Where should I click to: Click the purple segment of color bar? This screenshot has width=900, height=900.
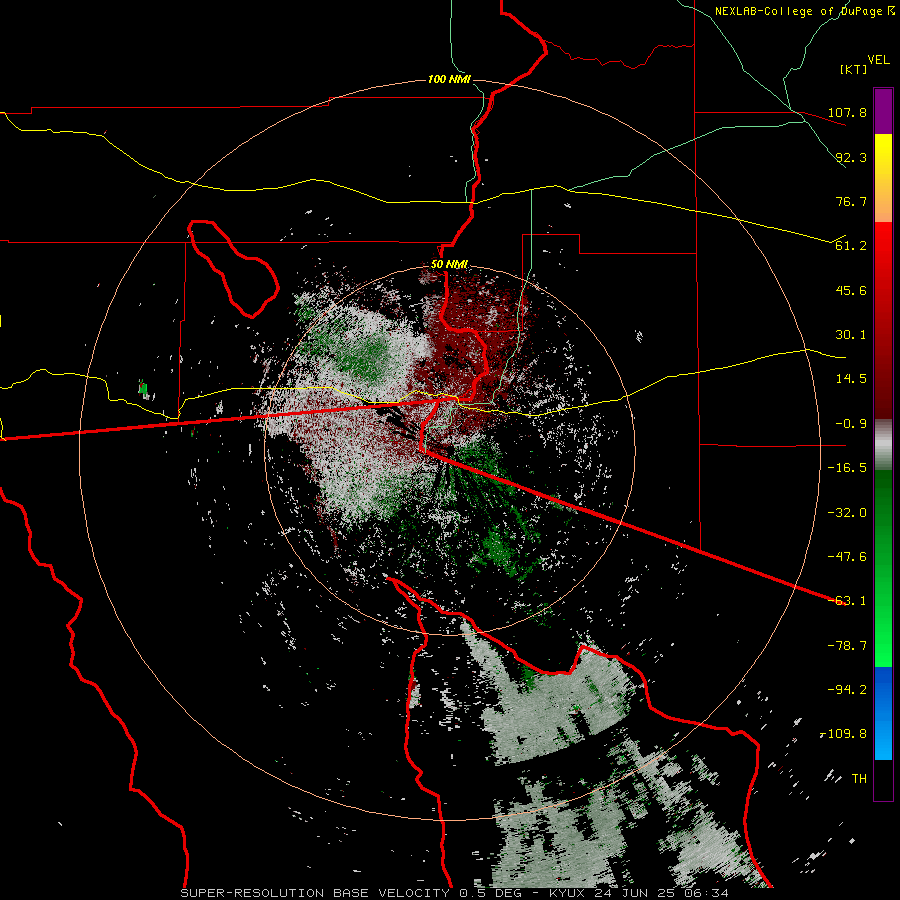click(x=883, y=111)
